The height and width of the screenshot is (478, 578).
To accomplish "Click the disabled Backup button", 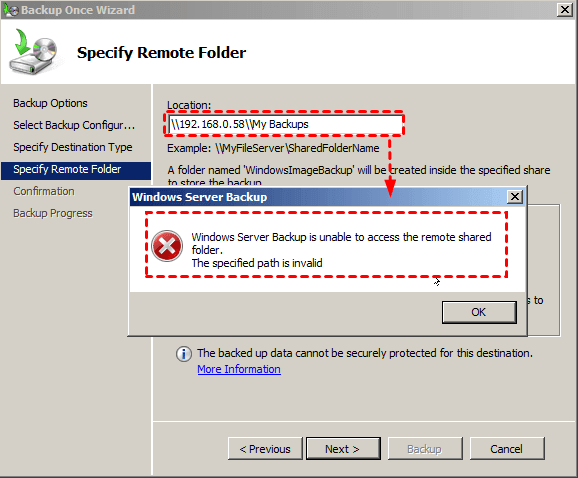I will (x=425, y=449).
